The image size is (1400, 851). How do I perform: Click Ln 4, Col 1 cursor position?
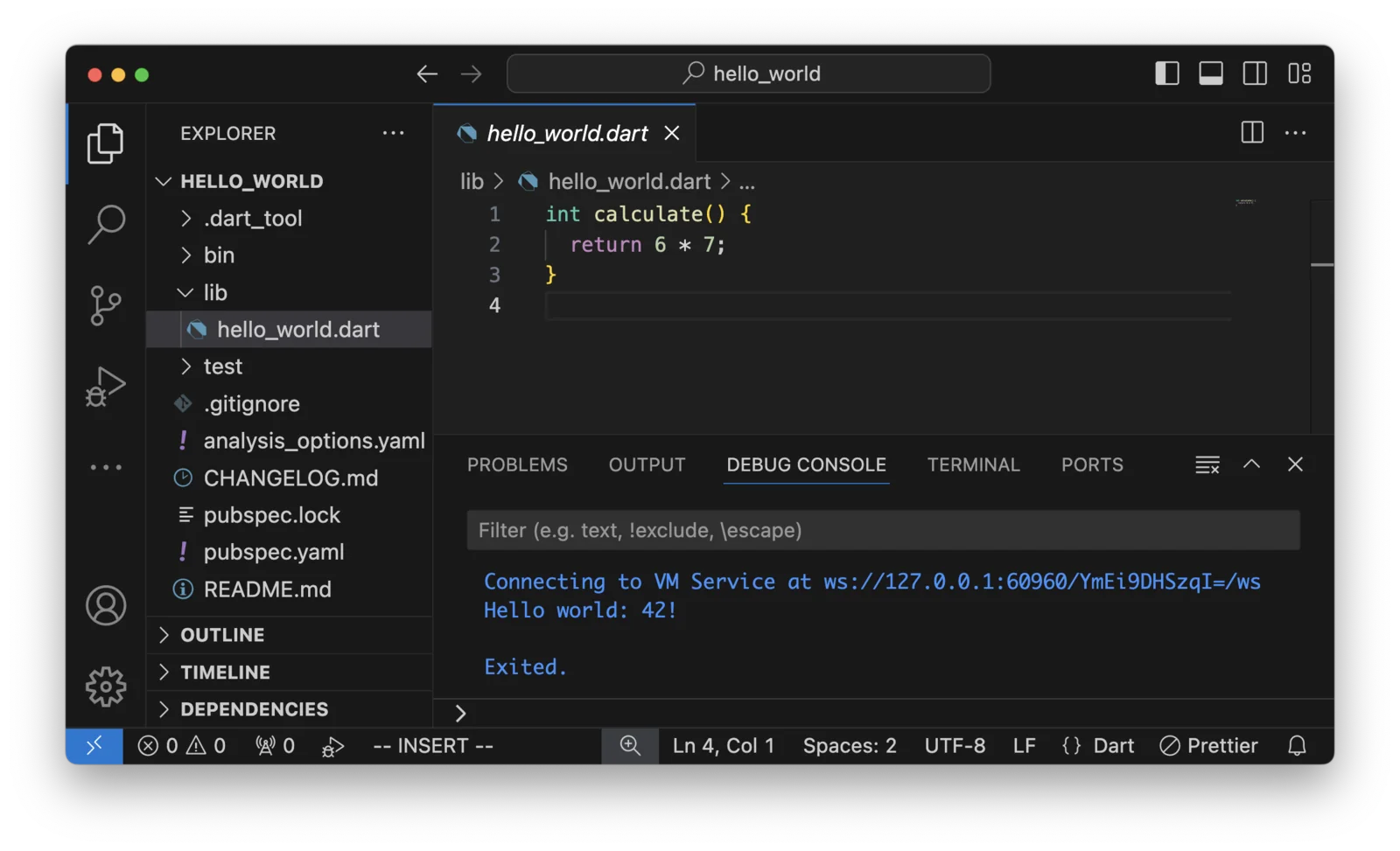pos(724,746)
